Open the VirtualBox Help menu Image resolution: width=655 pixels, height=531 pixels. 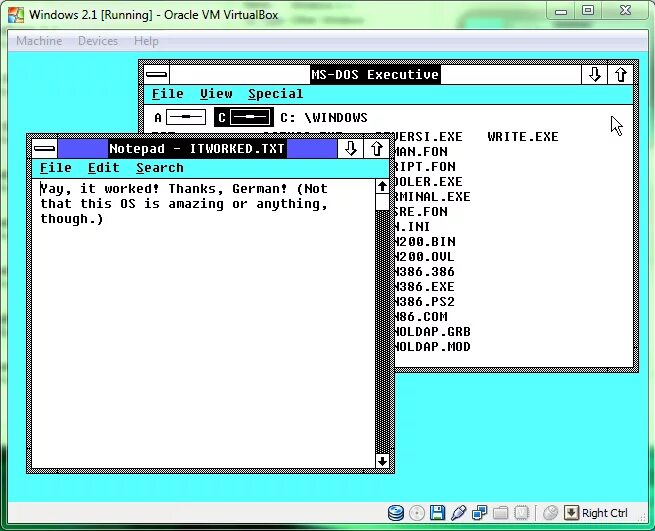tap(146, 41)
